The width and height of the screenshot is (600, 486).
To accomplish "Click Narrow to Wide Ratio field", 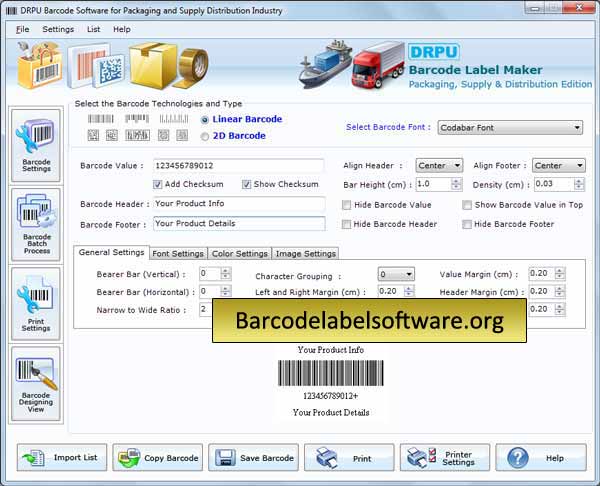I will 206,309.
